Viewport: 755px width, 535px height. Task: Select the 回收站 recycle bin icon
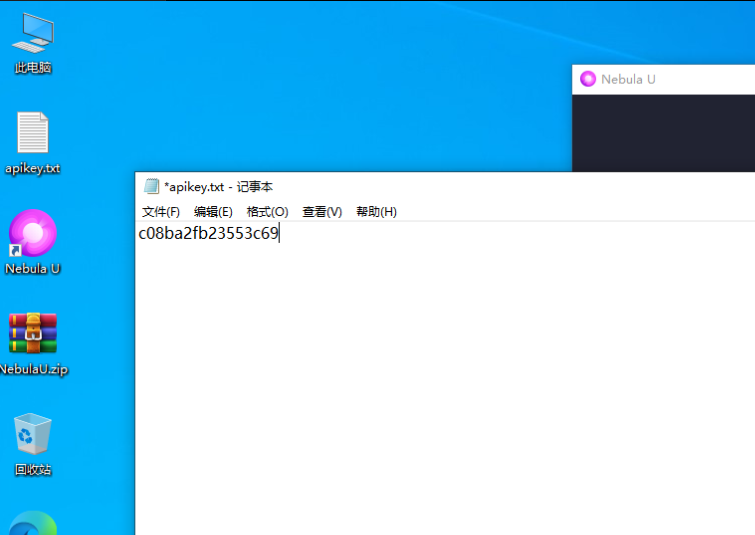pos(33,433)
